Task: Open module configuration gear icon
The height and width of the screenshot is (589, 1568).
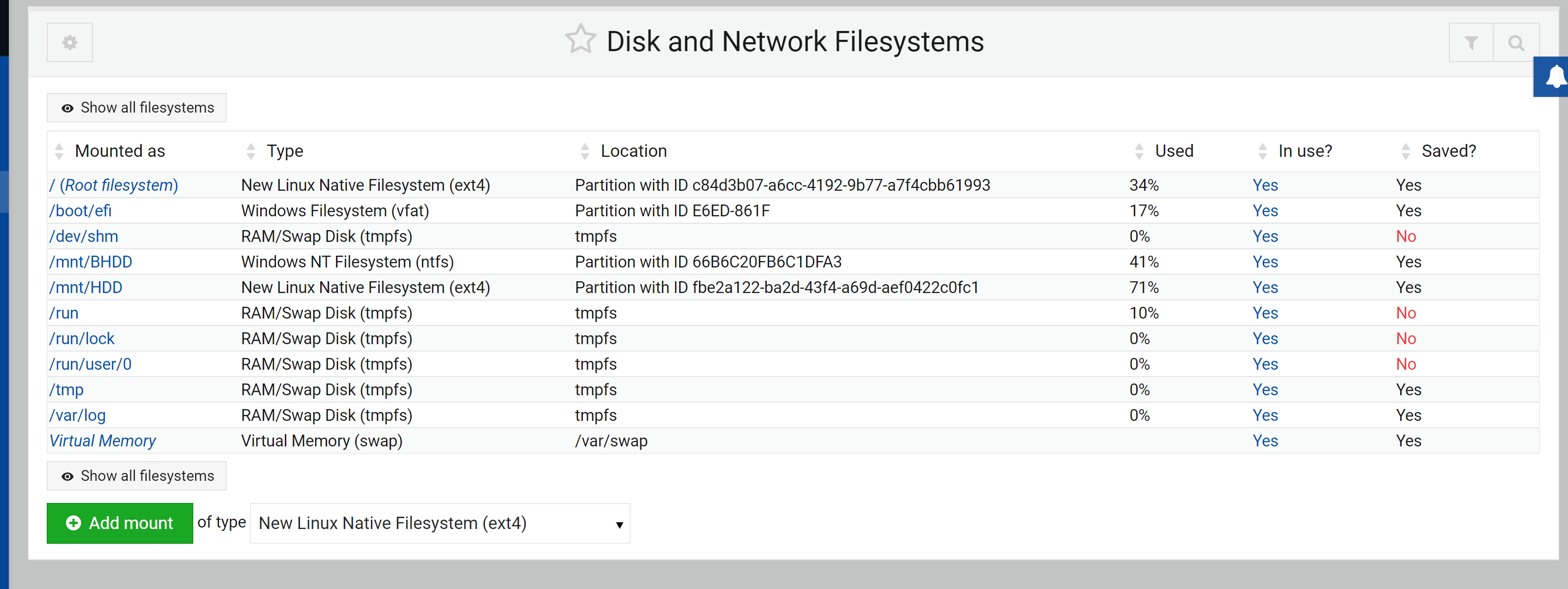Action: 69,43
